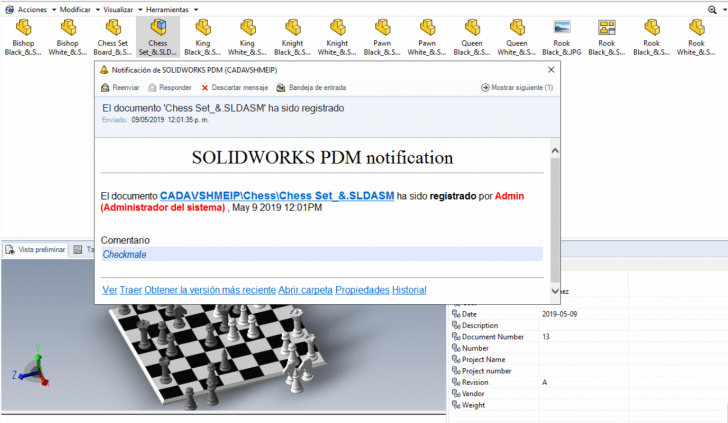This screenshot has width=728, height=423.
Task: Select the King Black file icon
Action: click(203, 28)
